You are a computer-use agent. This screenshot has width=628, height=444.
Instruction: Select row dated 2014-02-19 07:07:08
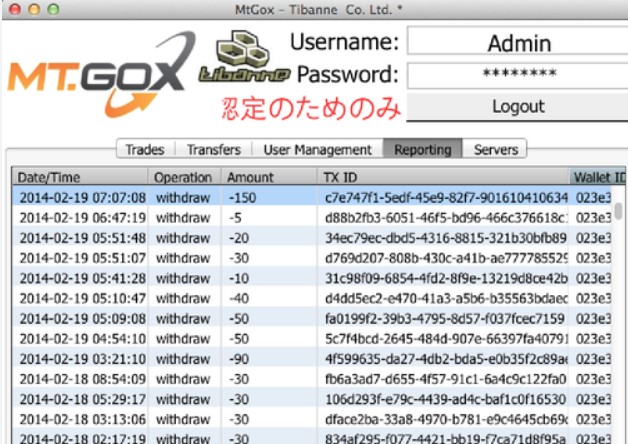pos(312,197)
